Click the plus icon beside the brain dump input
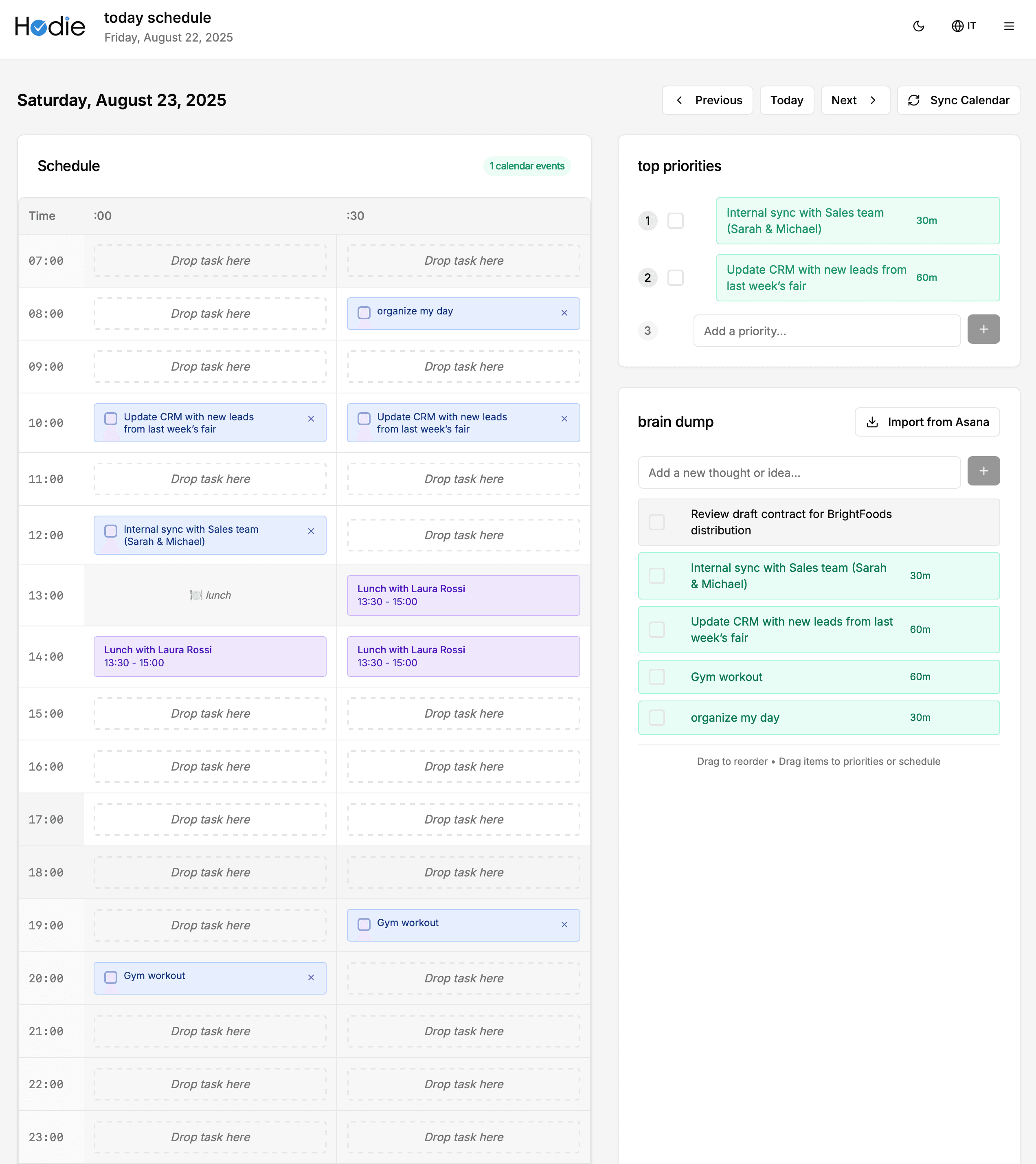 click(983, 471)
